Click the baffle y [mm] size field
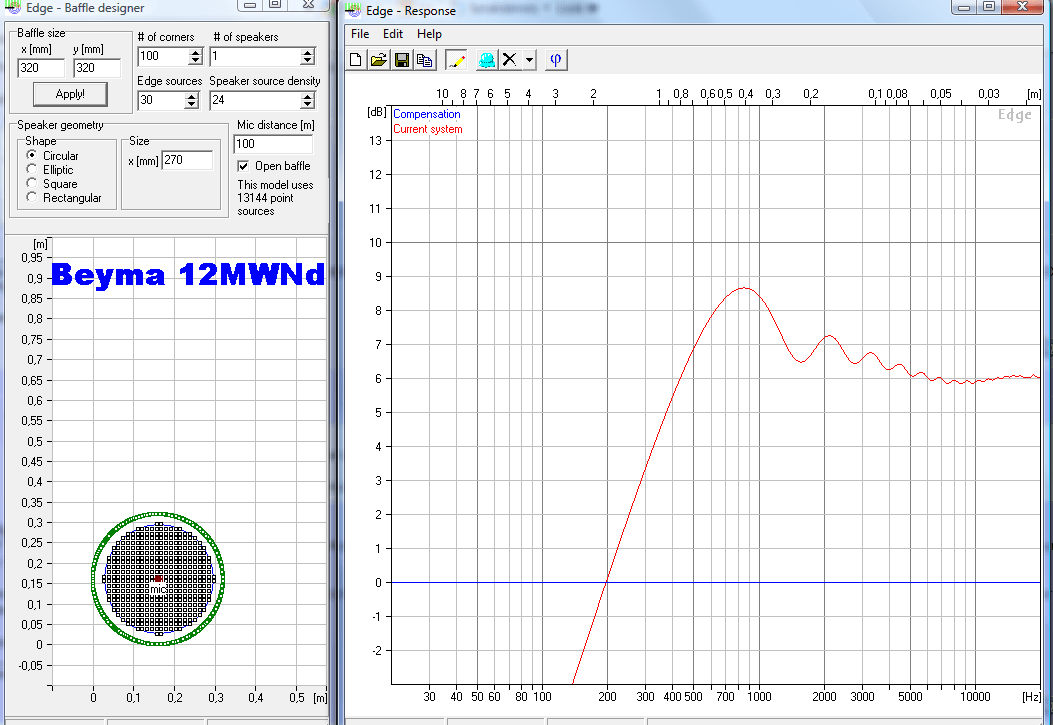 point(97,68)
